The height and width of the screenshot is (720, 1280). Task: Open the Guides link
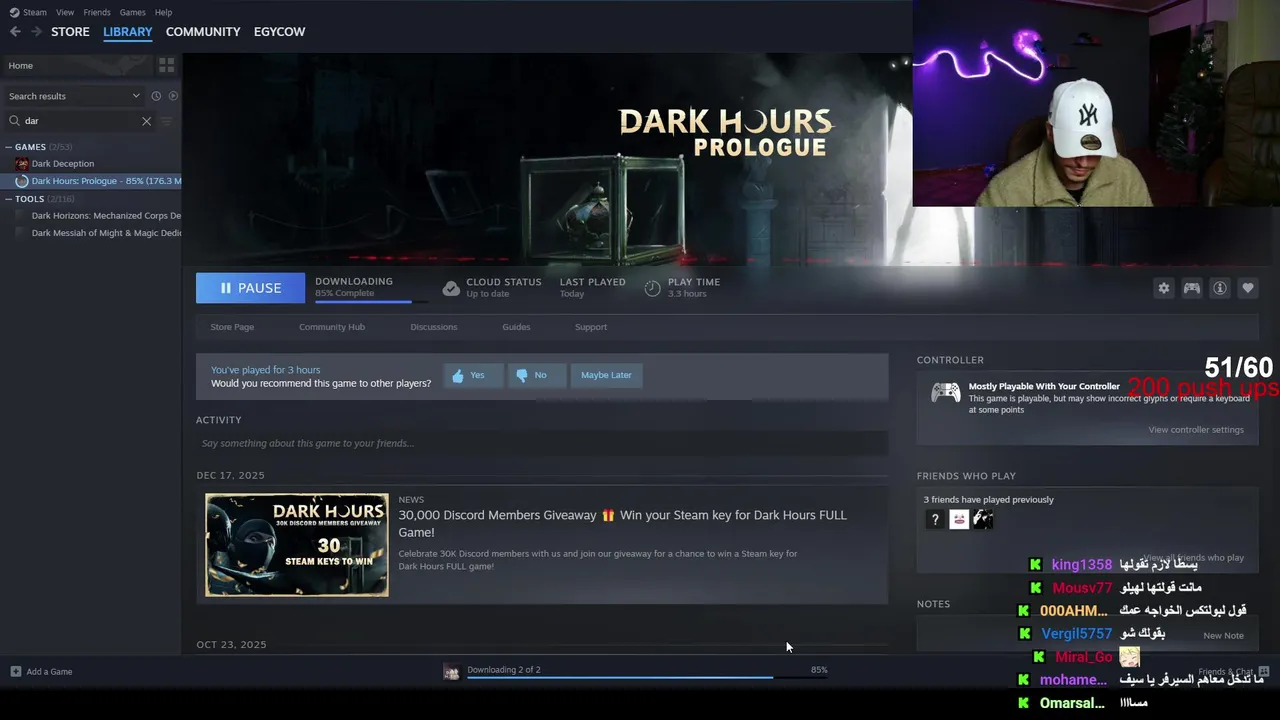point(516,327)
